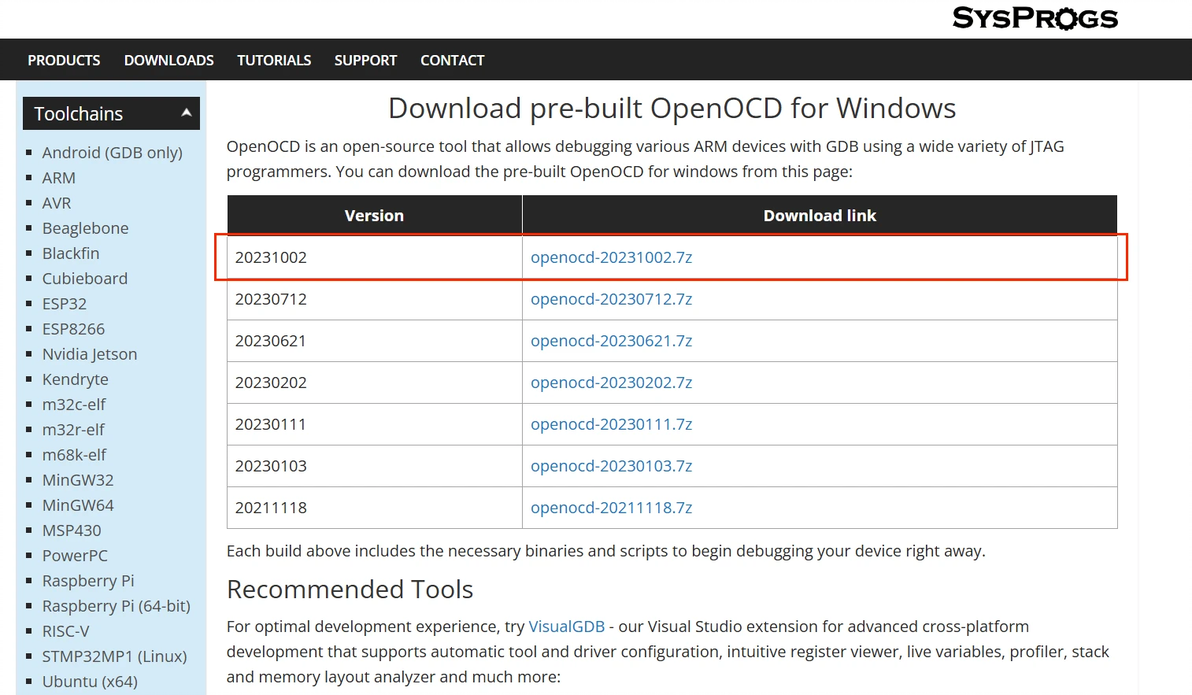Follow the VisualGDB link

point(566,627)
